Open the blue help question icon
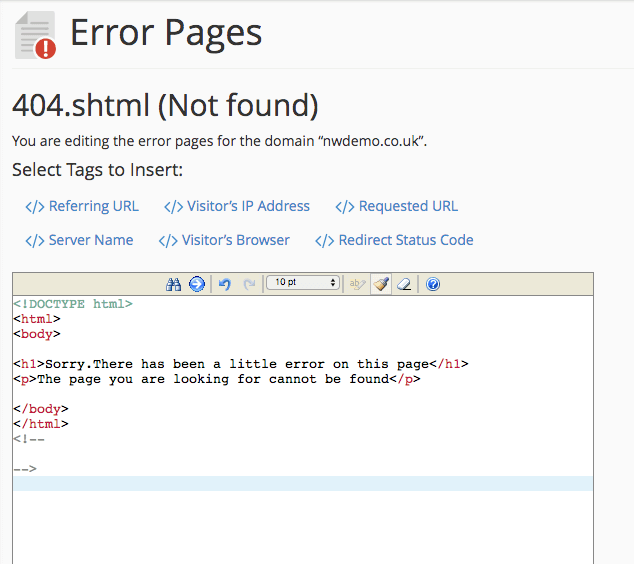 (x=433, y=284)
